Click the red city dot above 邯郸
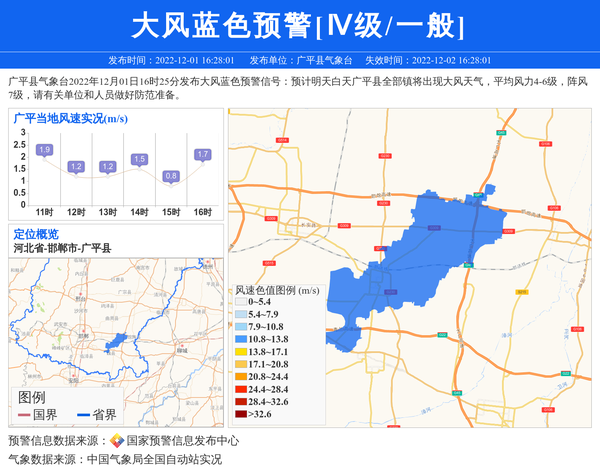This screenshot has height=471, width=600. tap(83, 331)
